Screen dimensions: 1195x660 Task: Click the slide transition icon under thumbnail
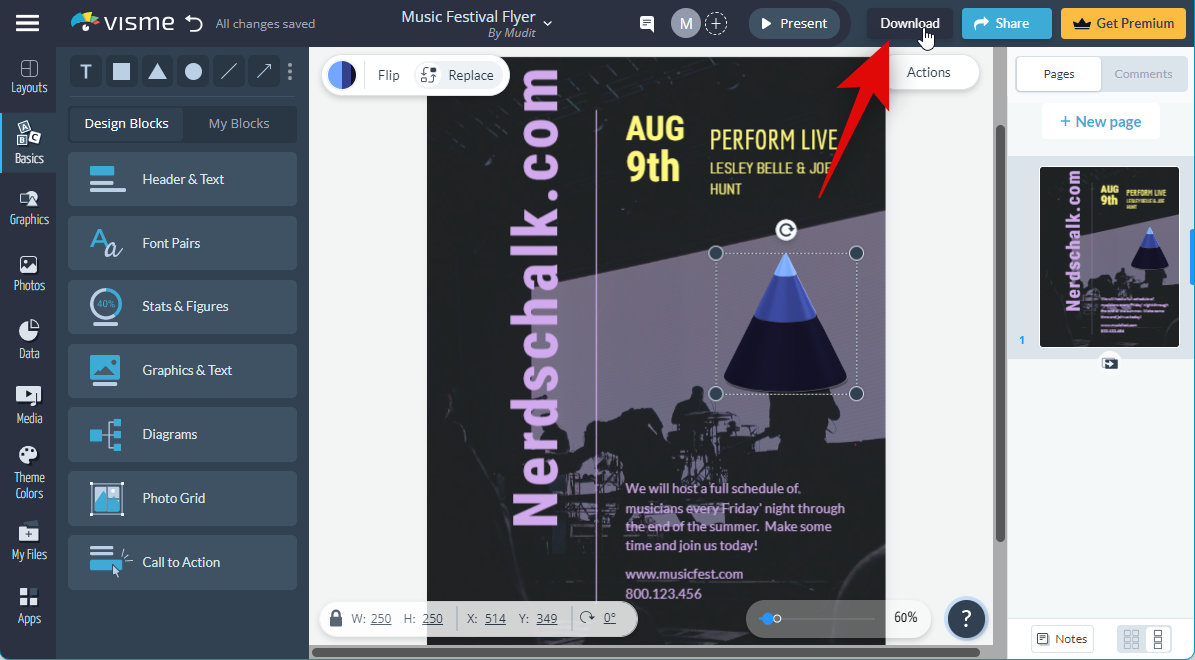pos(1110,364)
